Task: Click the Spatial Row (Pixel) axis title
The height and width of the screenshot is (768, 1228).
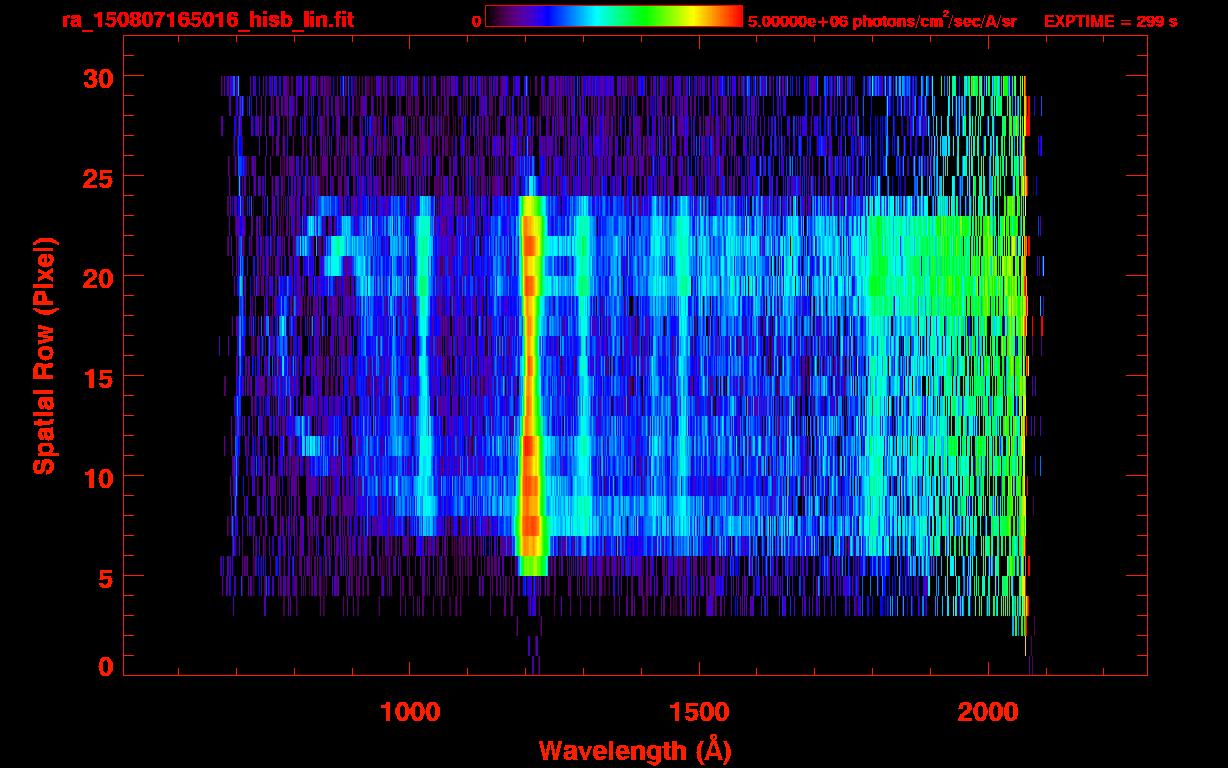Action: [x=44, y=356]
